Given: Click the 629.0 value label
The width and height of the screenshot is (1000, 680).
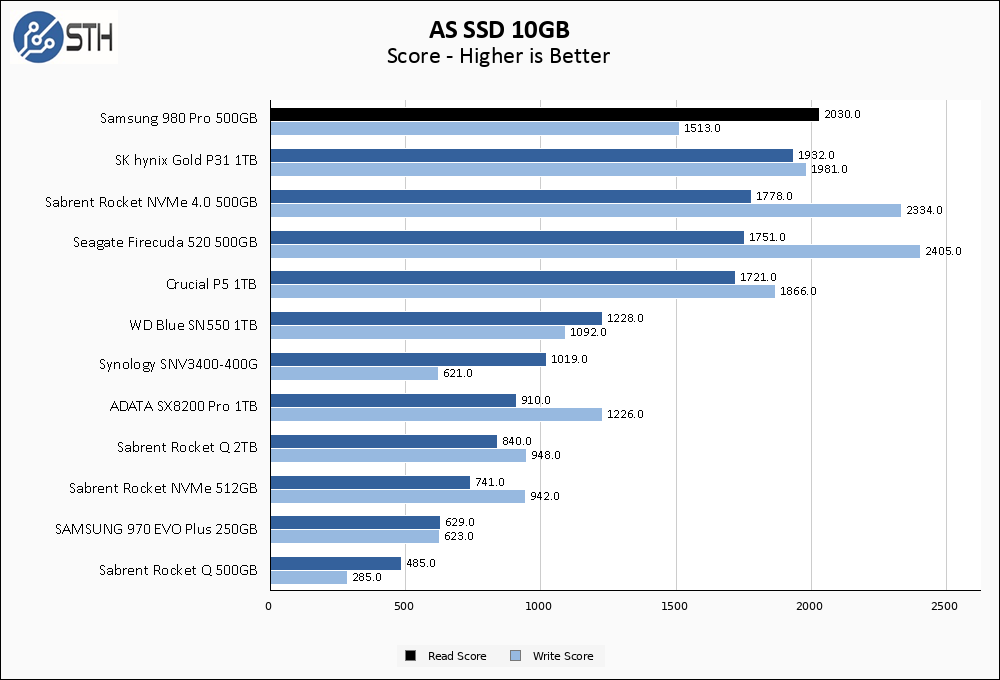Looking at the screenshot, I should point(460,522).
